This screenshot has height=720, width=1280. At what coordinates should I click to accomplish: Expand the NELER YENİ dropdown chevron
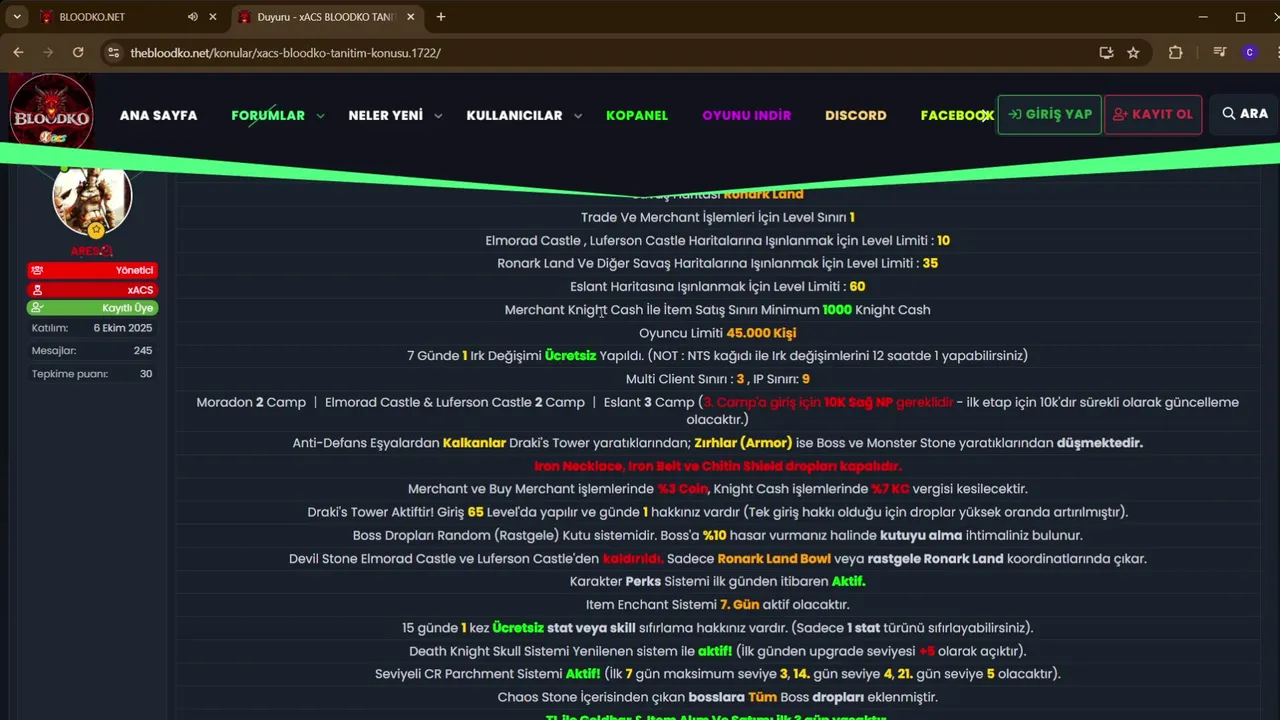[438, 116]
